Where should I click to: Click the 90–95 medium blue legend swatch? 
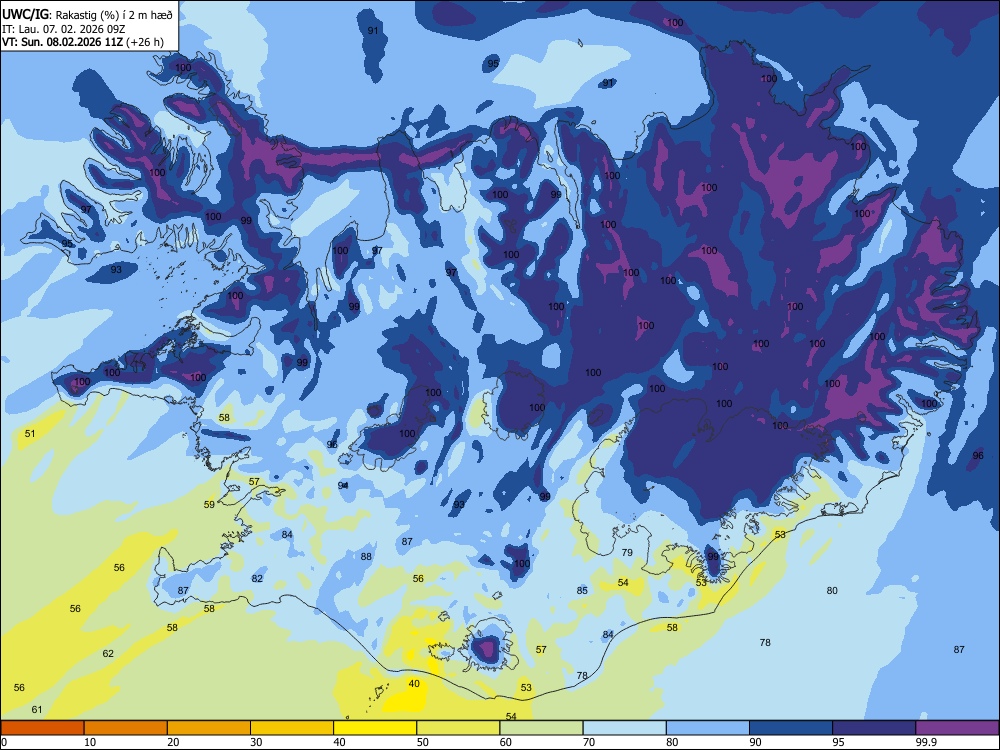(x=791, y=728)
